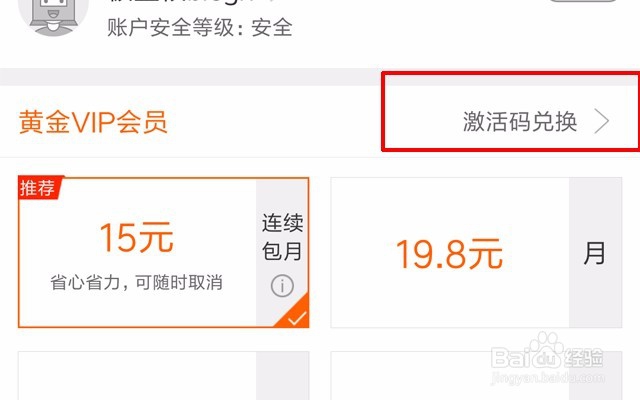
Task: Click the red 推荐 badge
Action: point(40,188)
